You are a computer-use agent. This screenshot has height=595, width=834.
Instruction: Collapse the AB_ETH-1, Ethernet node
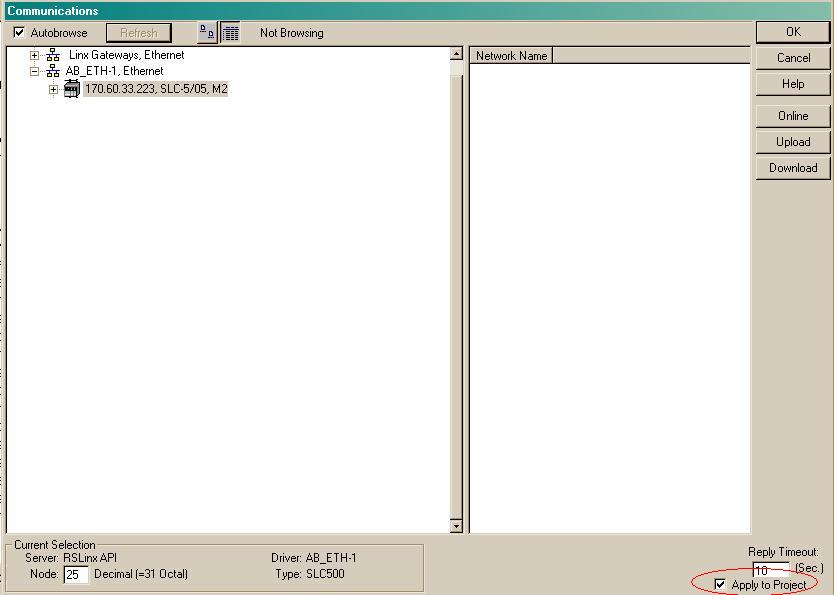35,71
